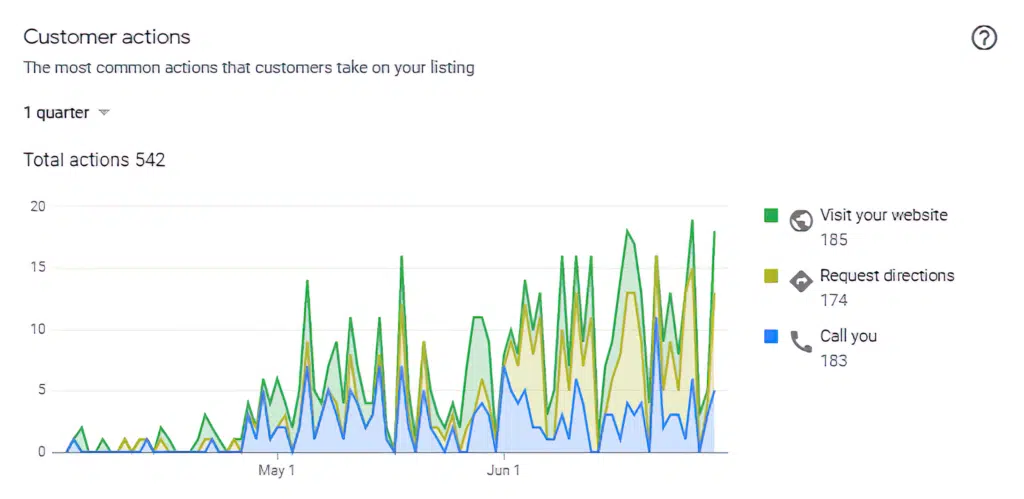This screenshot has width=1024, height=499.
Task: Click the May 1 date axis label
Action: pos(276,470)
